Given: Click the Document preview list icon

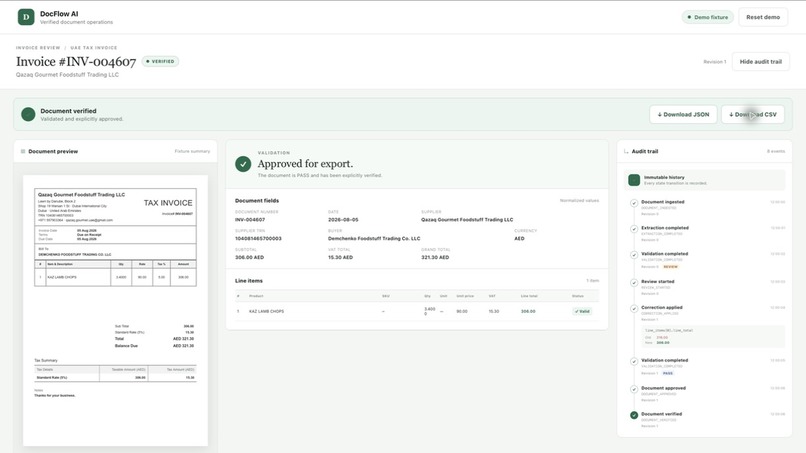Looking at the screenshot, I should pos(23,151).
